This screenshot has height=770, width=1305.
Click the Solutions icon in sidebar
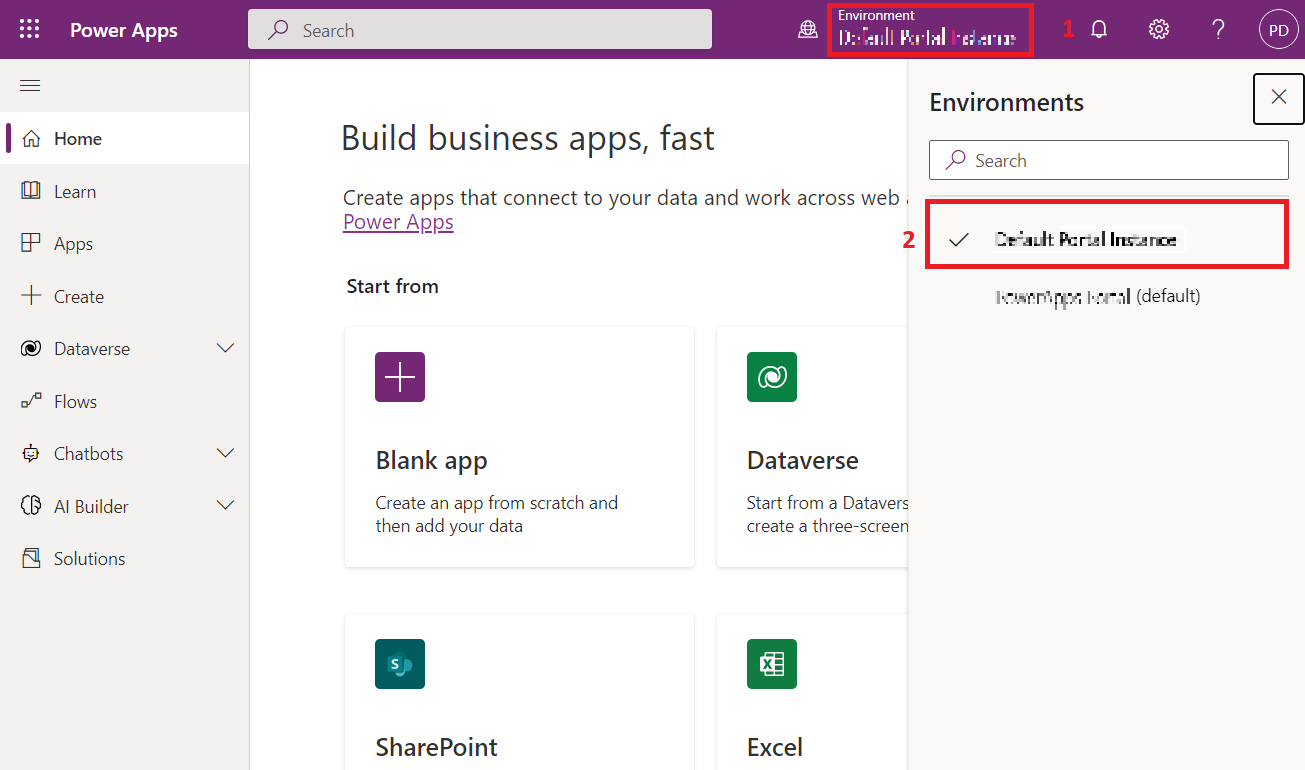pos(31,558)
